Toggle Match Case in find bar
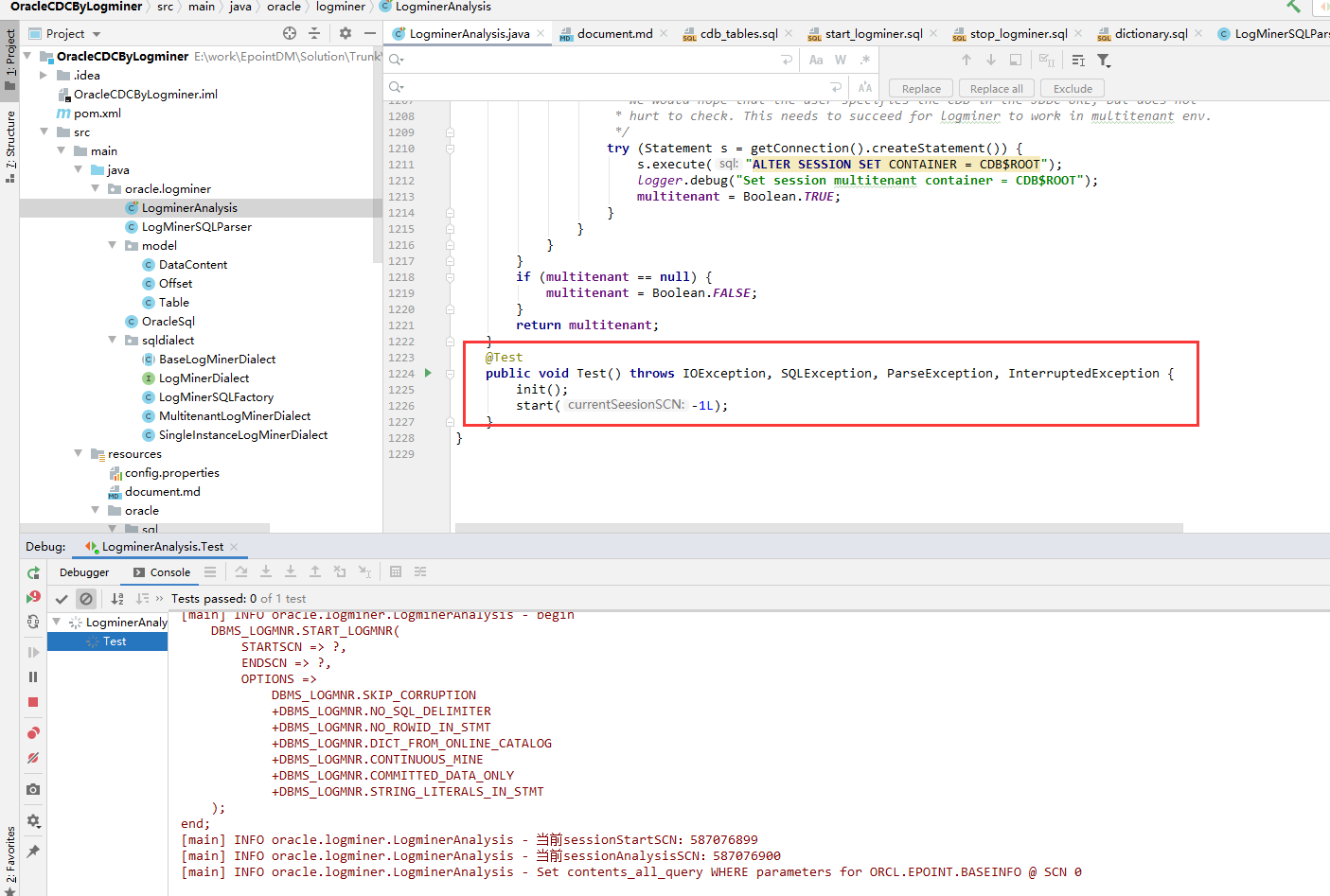 pyautogui.click(x=816, y=60)
